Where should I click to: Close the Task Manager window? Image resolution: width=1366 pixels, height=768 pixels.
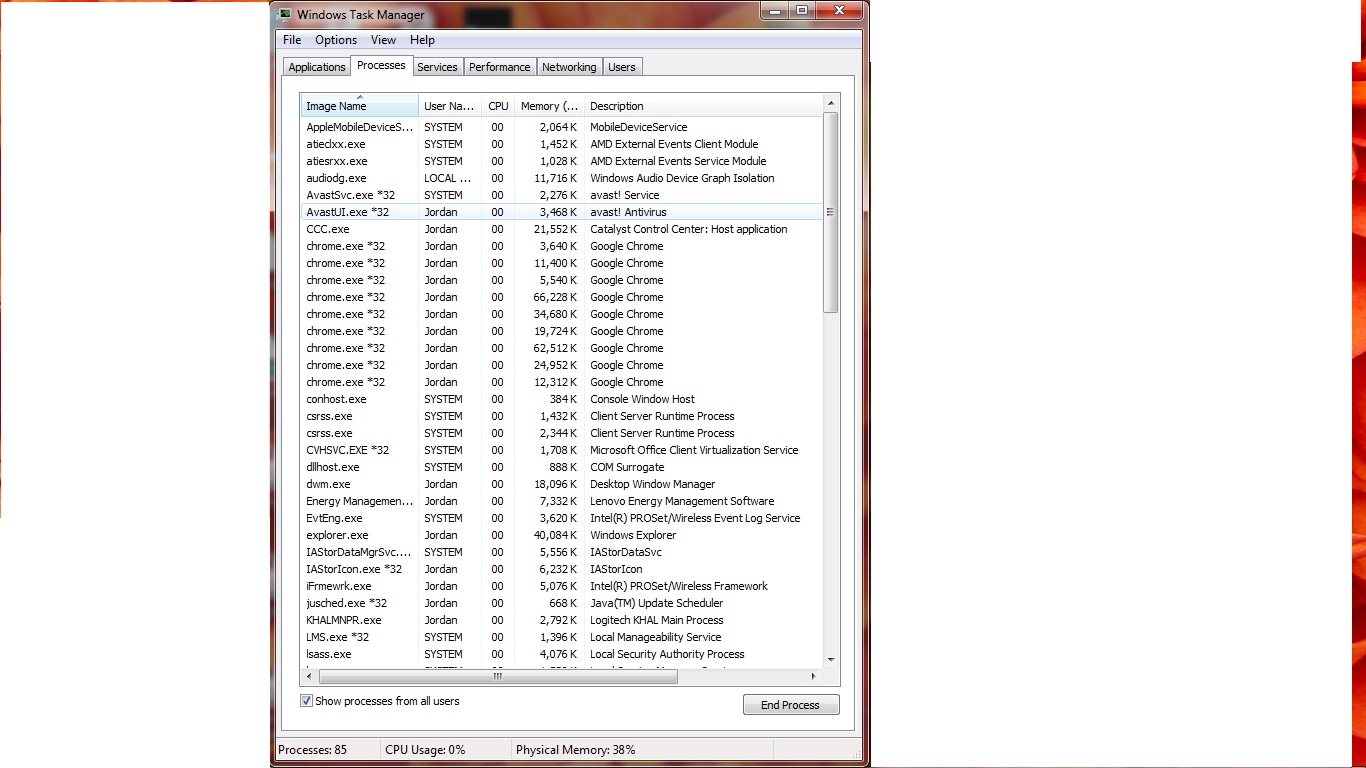839,10
